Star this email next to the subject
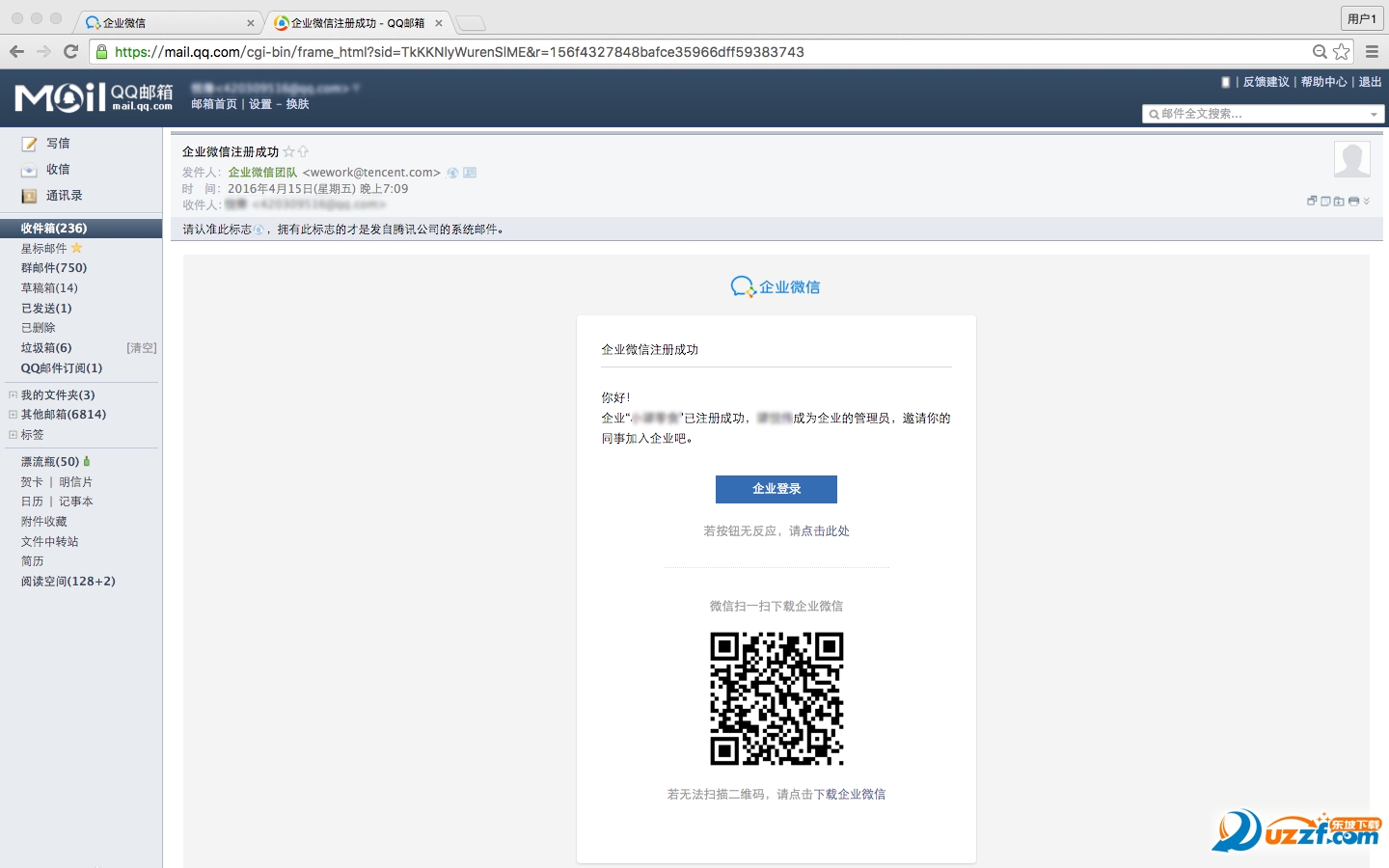The image size is (1389, 868). pyautogui.click(x=288, y=151)
